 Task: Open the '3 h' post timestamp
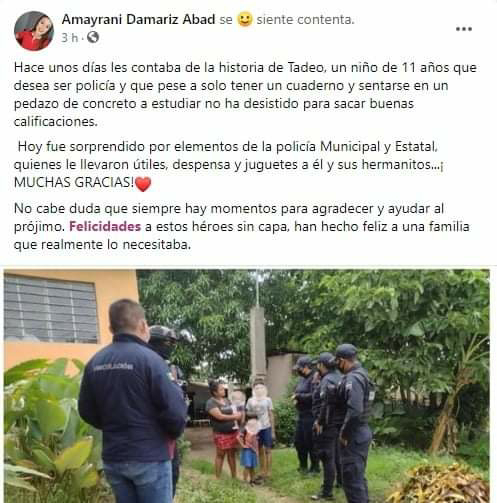coord(69,38)
